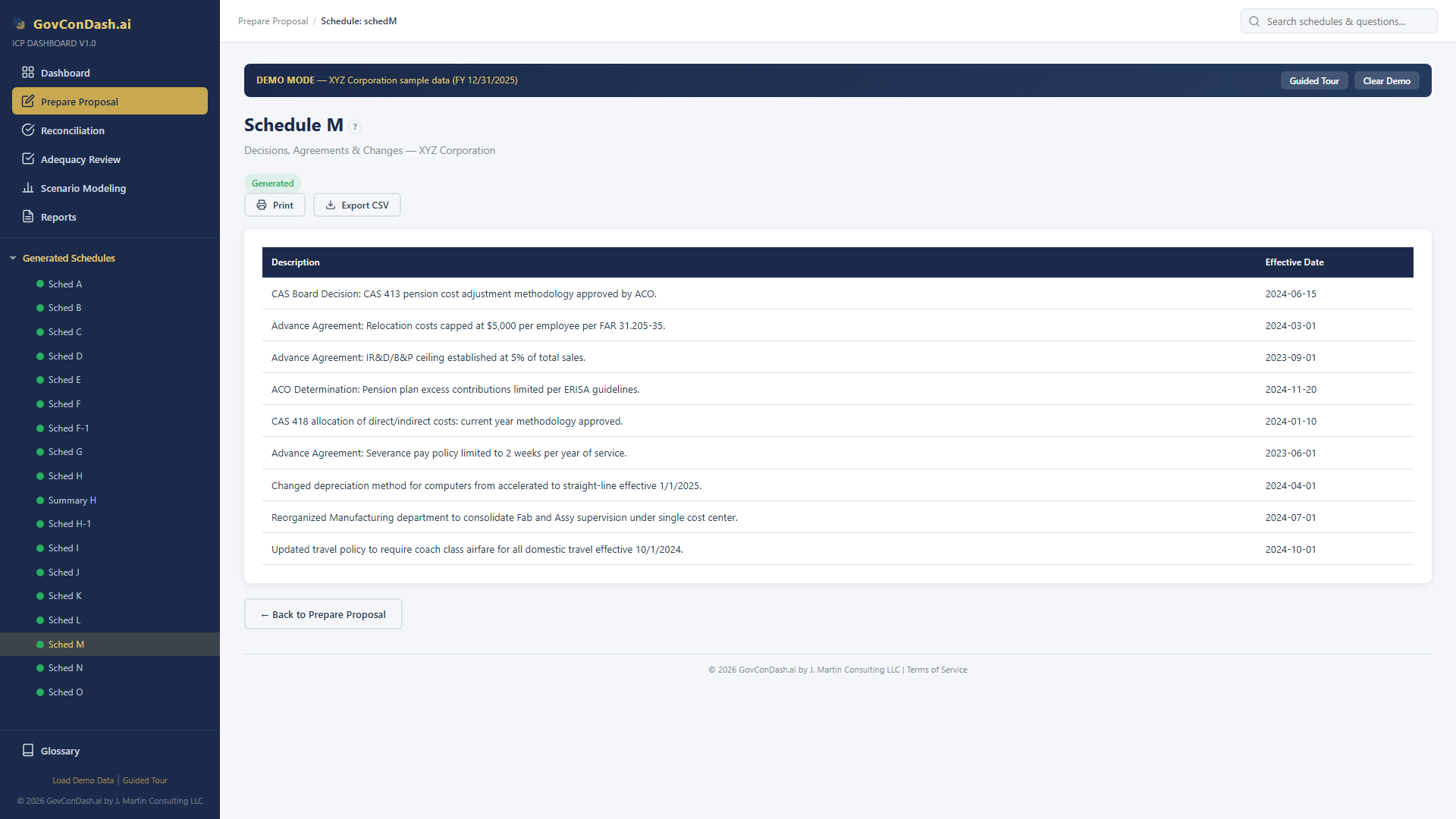Click Back to Prepare Proposal
The width and height of the screenshot is (1456, 819).
tap(322, 613)
